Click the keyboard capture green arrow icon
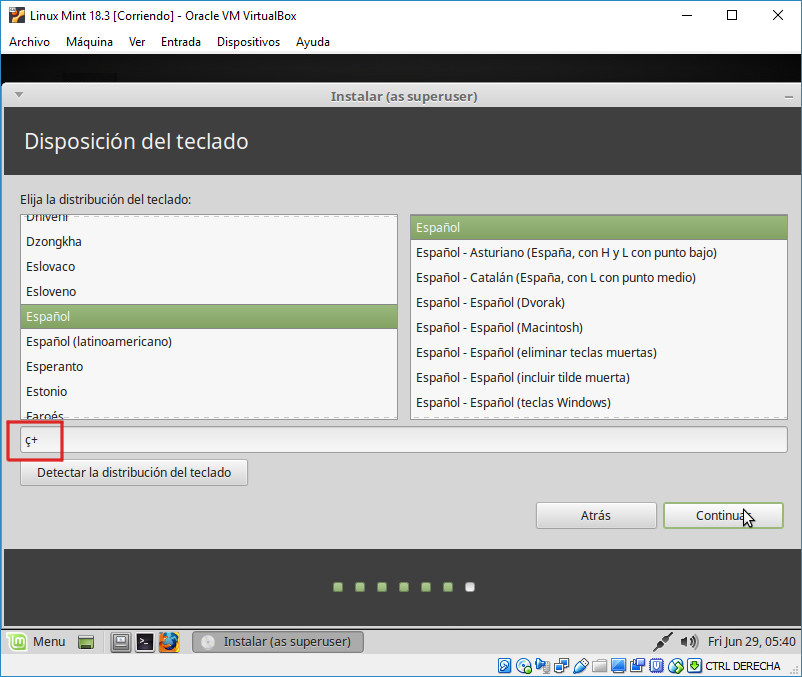This screenshot has width=802, height=677. pos(694,665)
